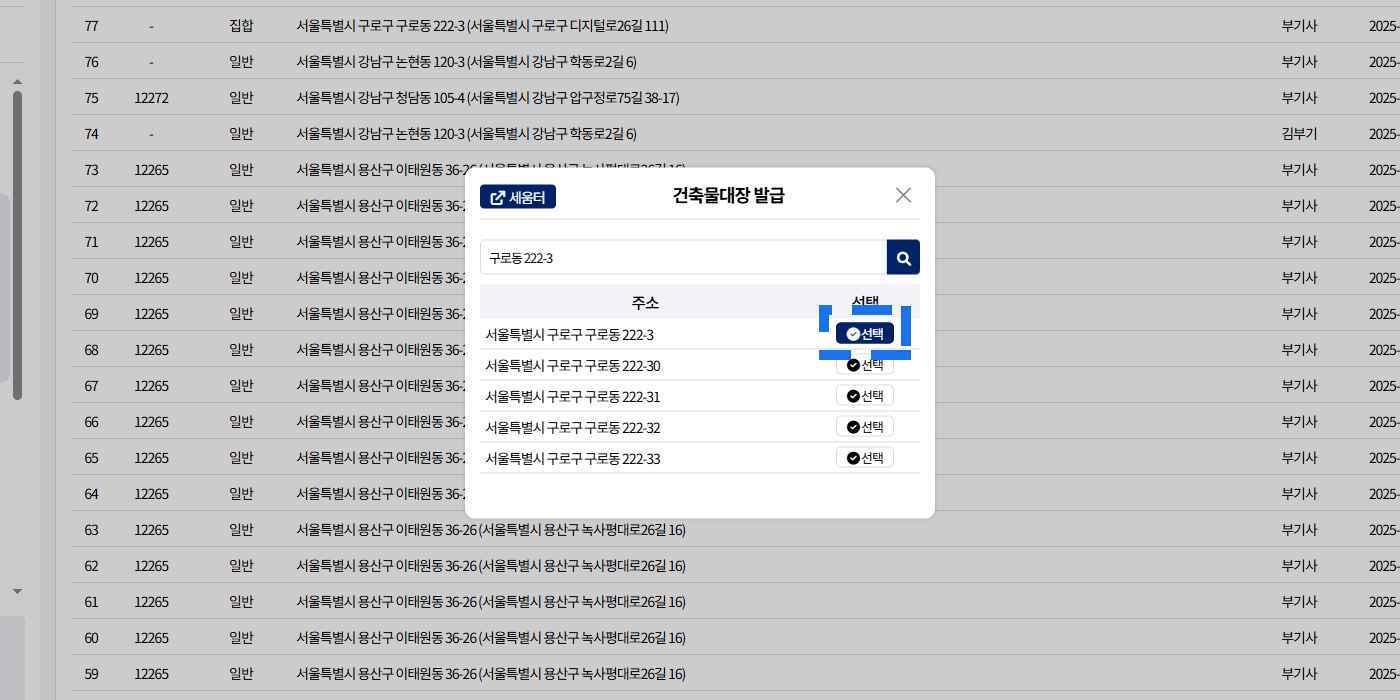The image size is (1400, 700).
Task: Select address 구로동 222-30
Action: pos(865,365)
